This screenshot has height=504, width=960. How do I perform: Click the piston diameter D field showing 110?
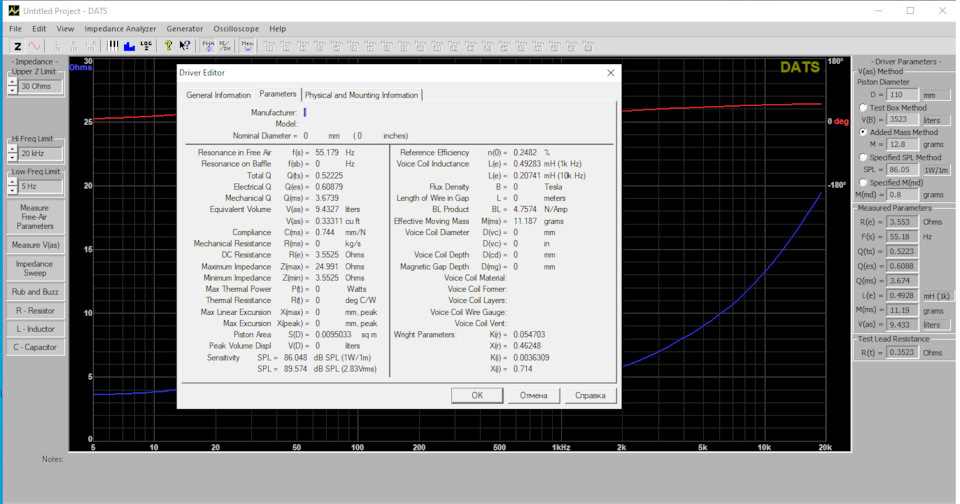(902, 95)
